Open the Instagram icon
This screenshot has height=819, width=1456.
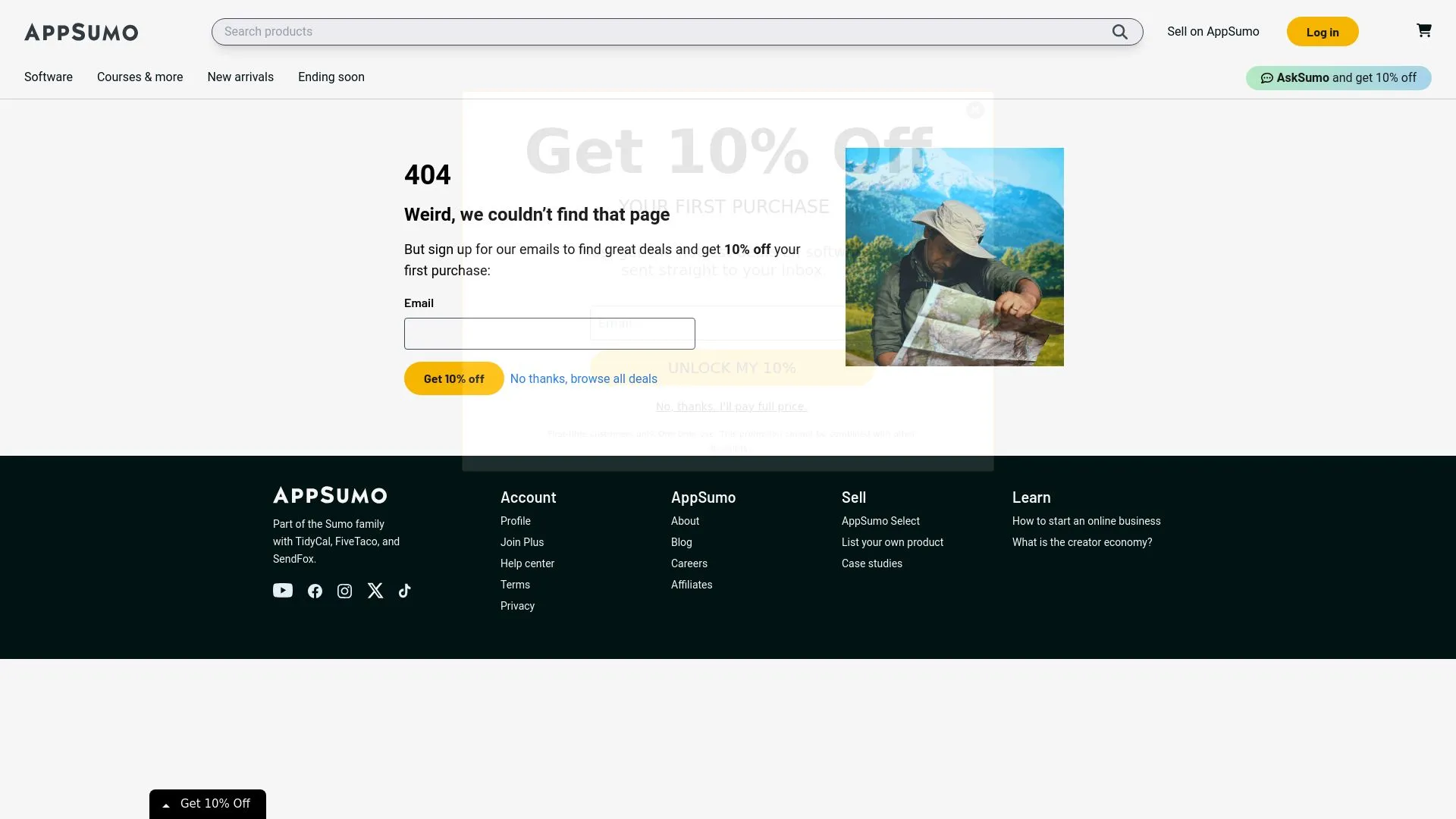click(344, 591)
